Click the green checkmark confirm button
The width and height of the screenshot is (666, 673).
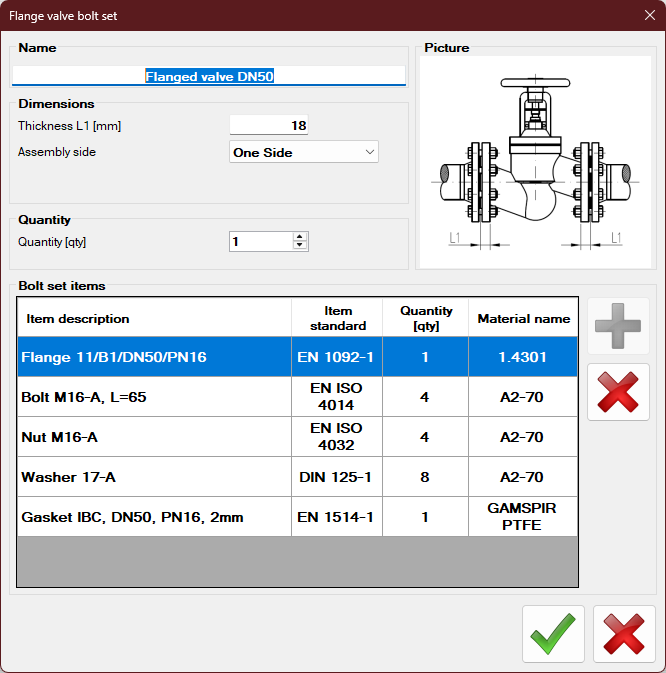(x=553, y=634)
